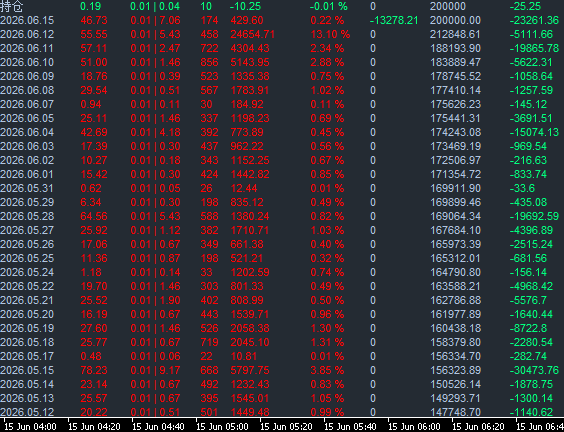This screenshot has width=564, height=432.
Task: Select the date 2026.06.12
Action: [27, 35]
